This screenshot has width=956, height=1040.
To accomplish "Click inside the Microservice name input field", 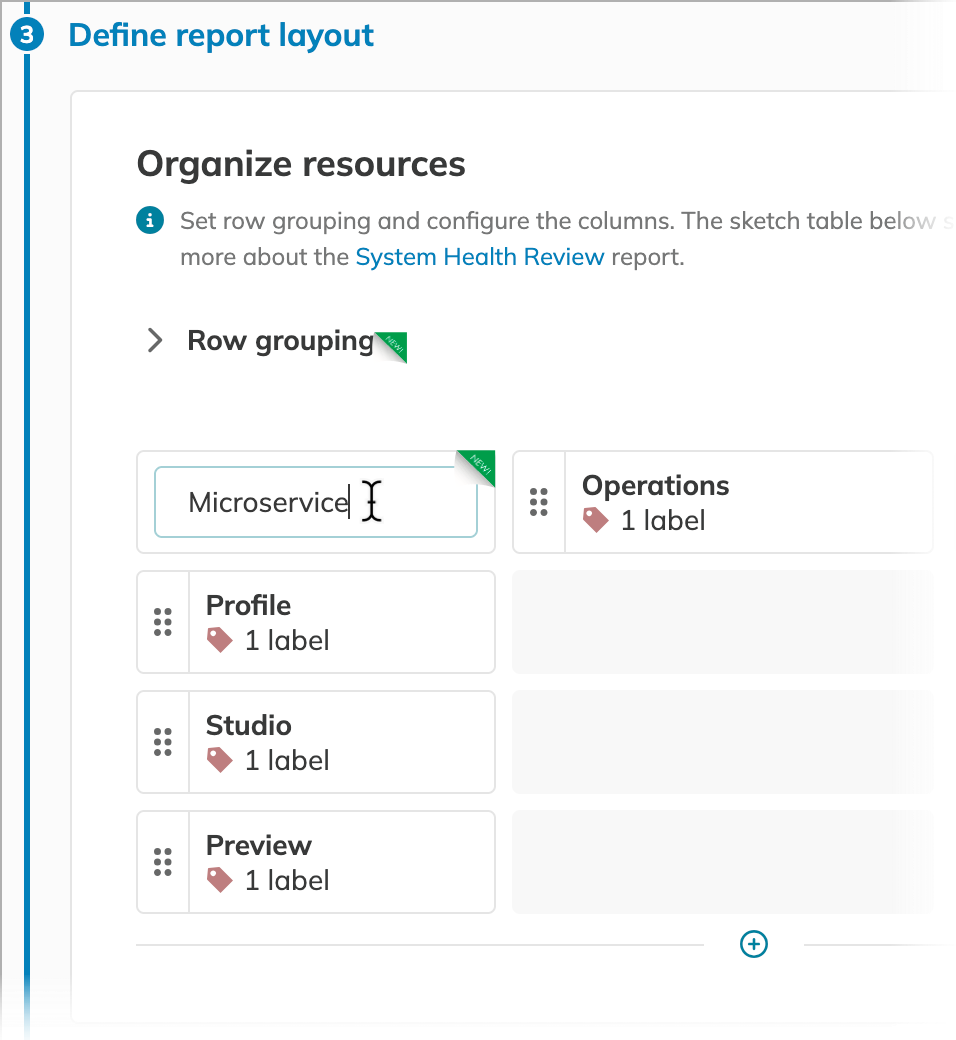I will [x=315, y=502].
